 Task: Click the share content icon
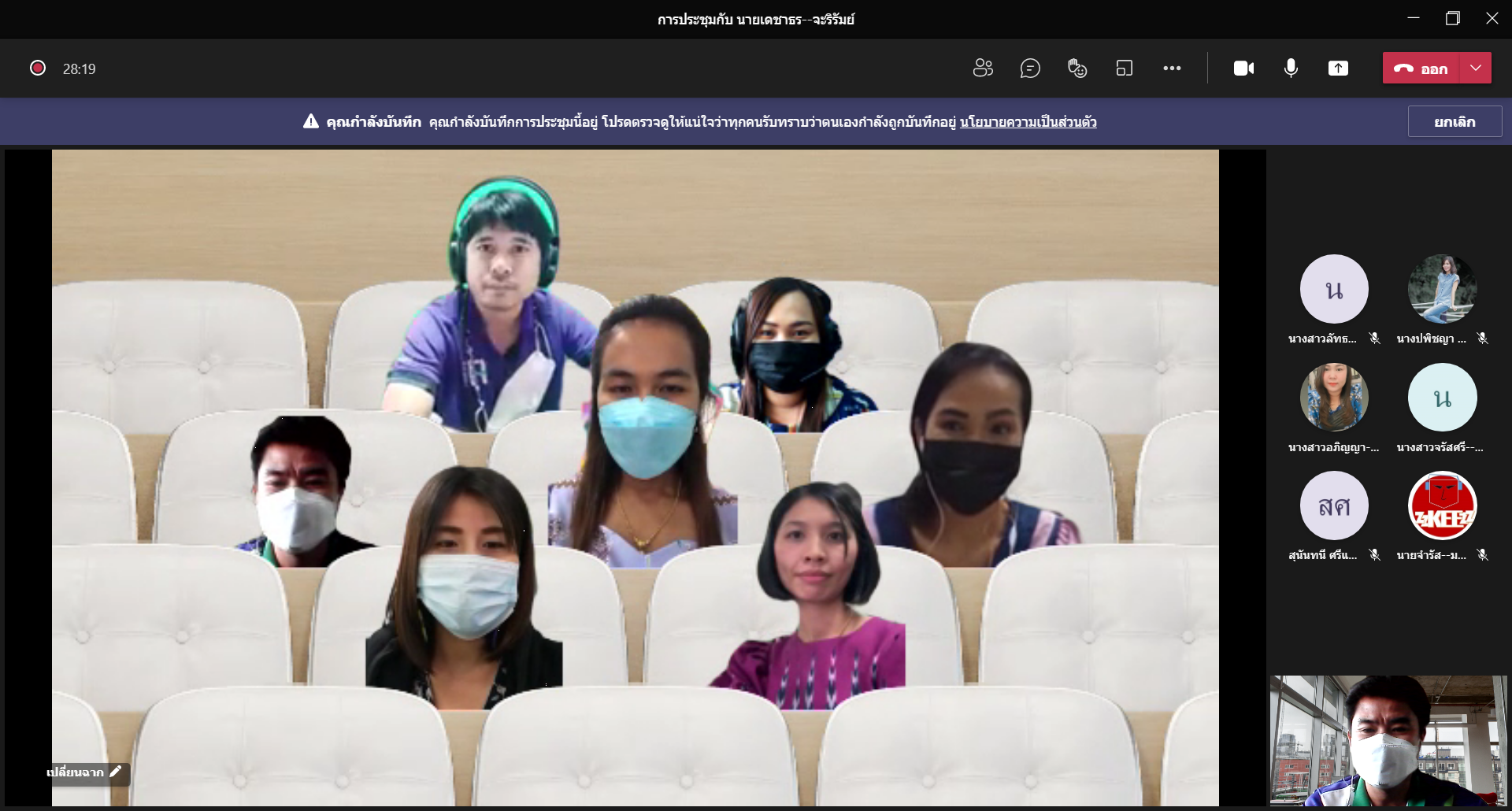click(x=1338, y=69)
